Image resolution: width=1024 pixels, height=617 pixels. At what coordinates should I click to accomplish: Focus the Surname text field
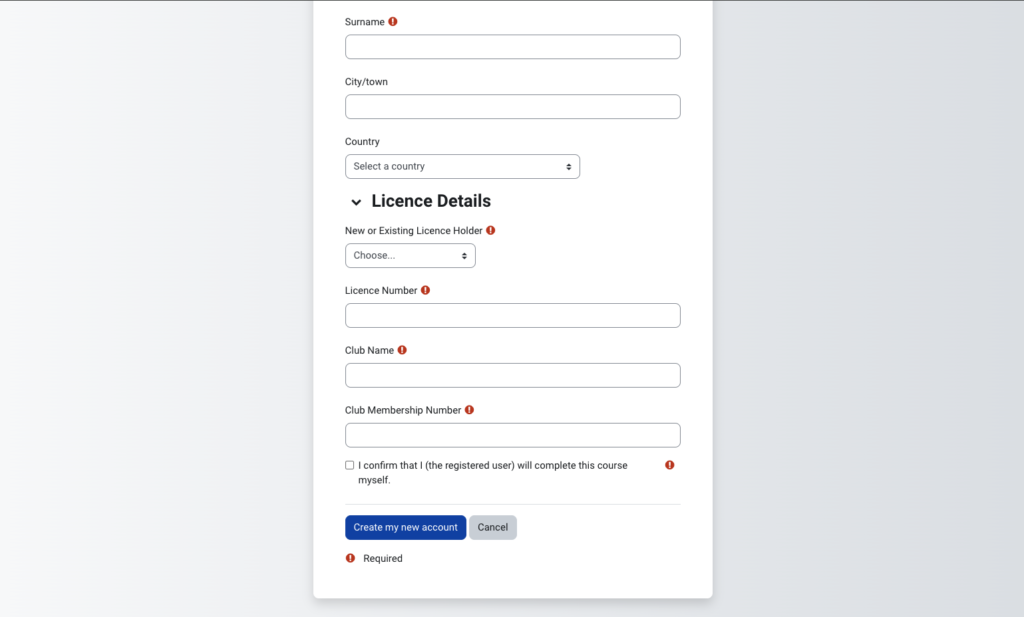tap(512, 47)
